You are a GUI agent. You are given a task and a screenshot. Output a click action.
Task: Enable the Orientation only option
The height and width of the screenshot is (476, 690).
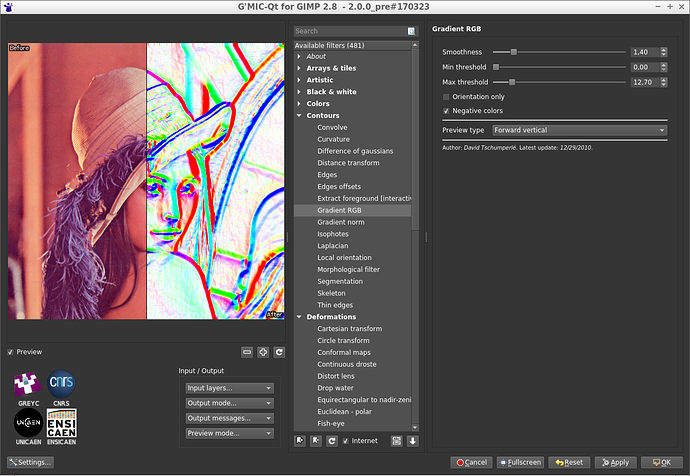(447, 97)
